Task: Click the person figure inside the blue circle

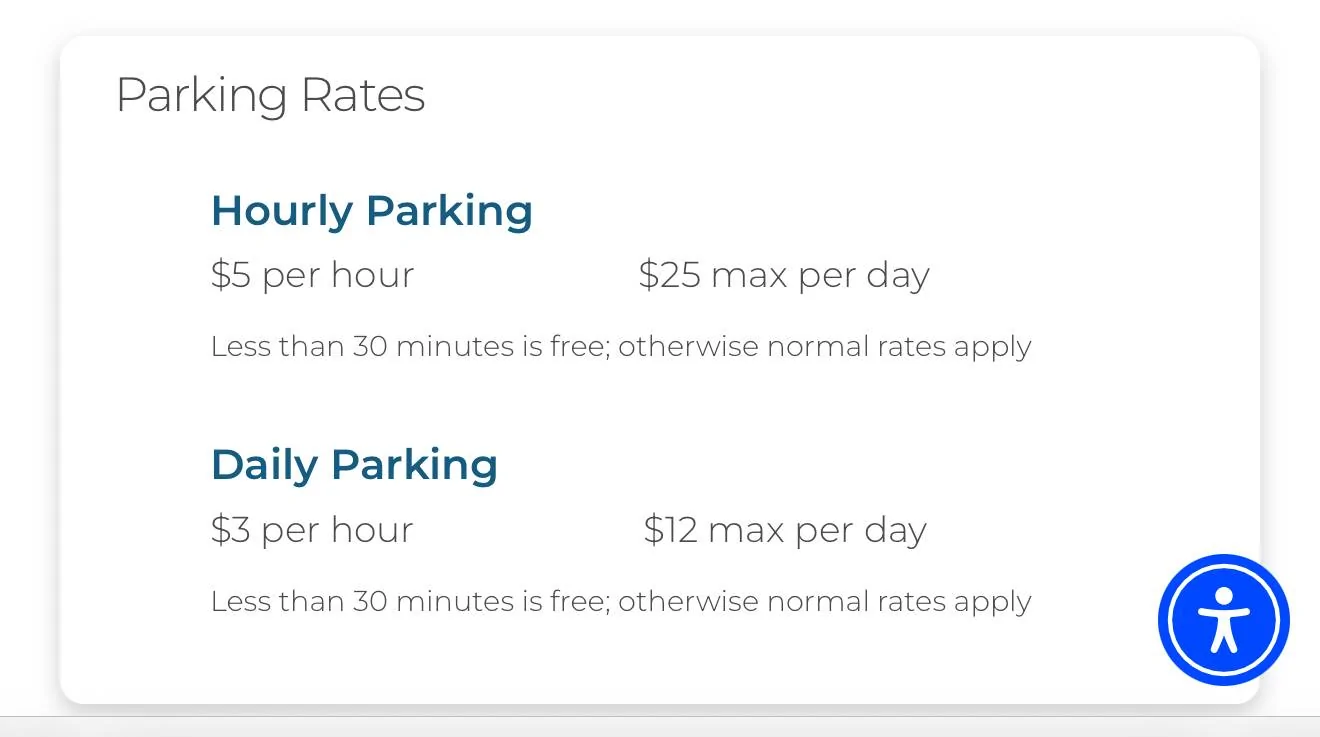Action: tap(1223, 620)
